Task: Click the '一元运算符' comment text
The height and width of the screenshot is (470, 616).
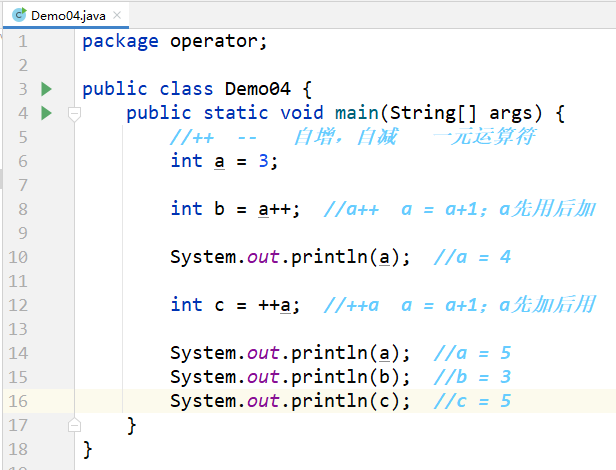Action: pyautogui.click(x=484, y=137)
